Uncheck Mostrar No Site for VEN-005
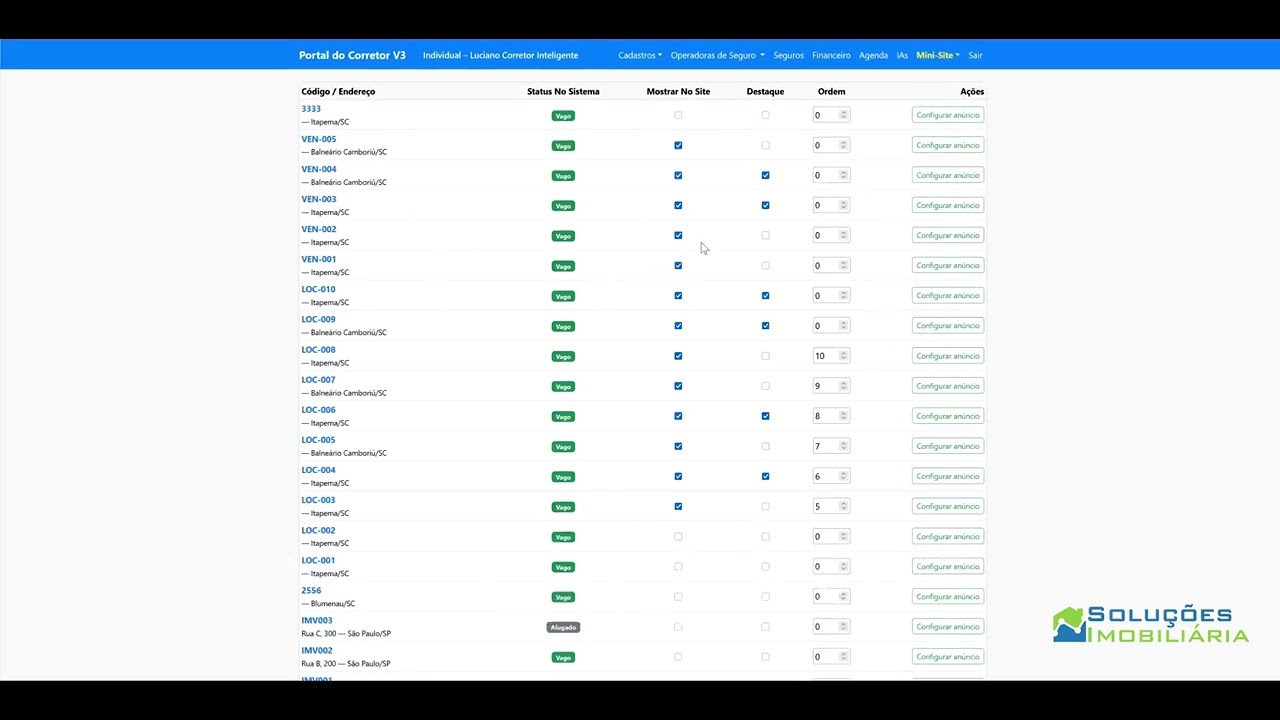This screenshot has height=720, width=1280. pos(678,145)
